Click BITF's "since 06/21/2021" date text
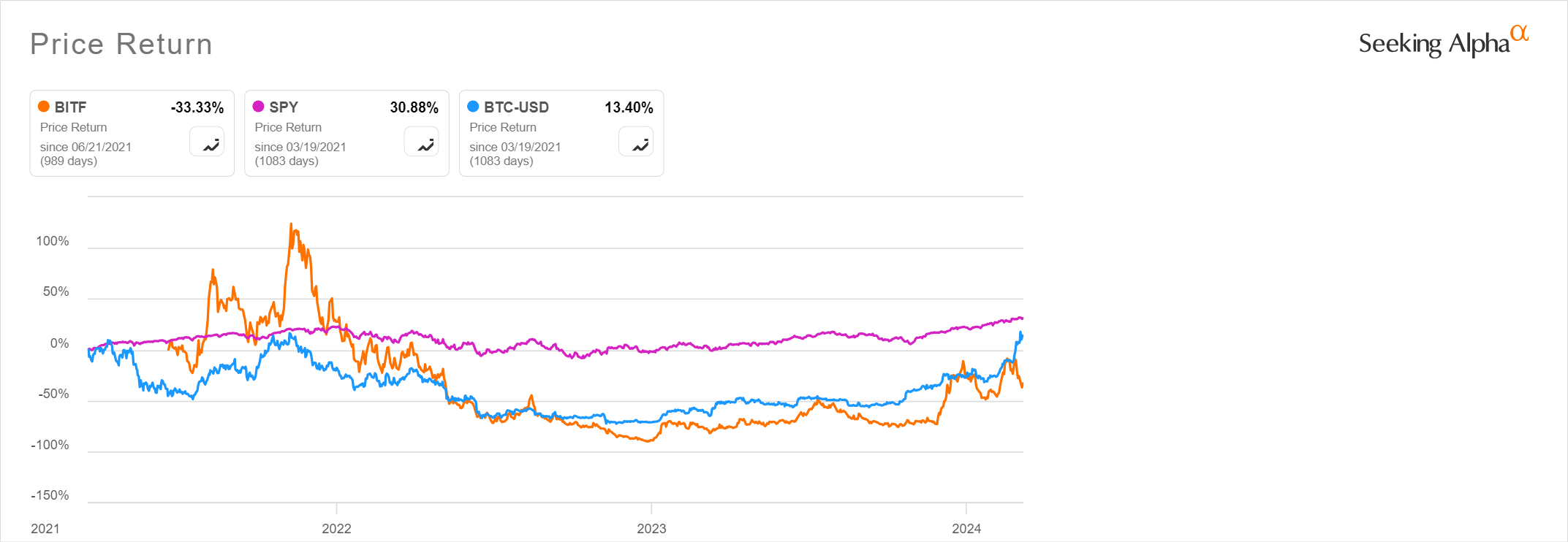Image resolution: width=1568 pixels, height=542 pixels. [x=86, y=147]
